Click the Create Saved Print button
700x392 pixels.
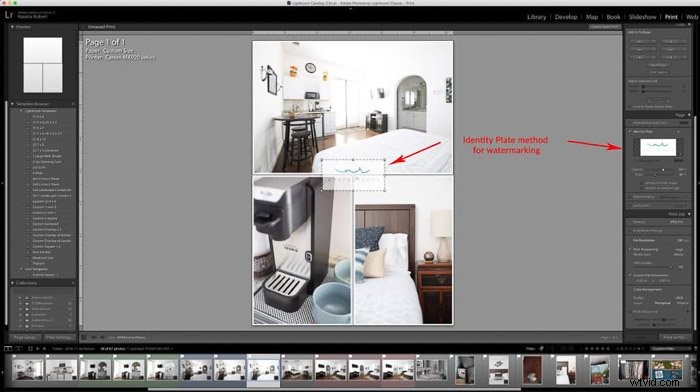605,27
